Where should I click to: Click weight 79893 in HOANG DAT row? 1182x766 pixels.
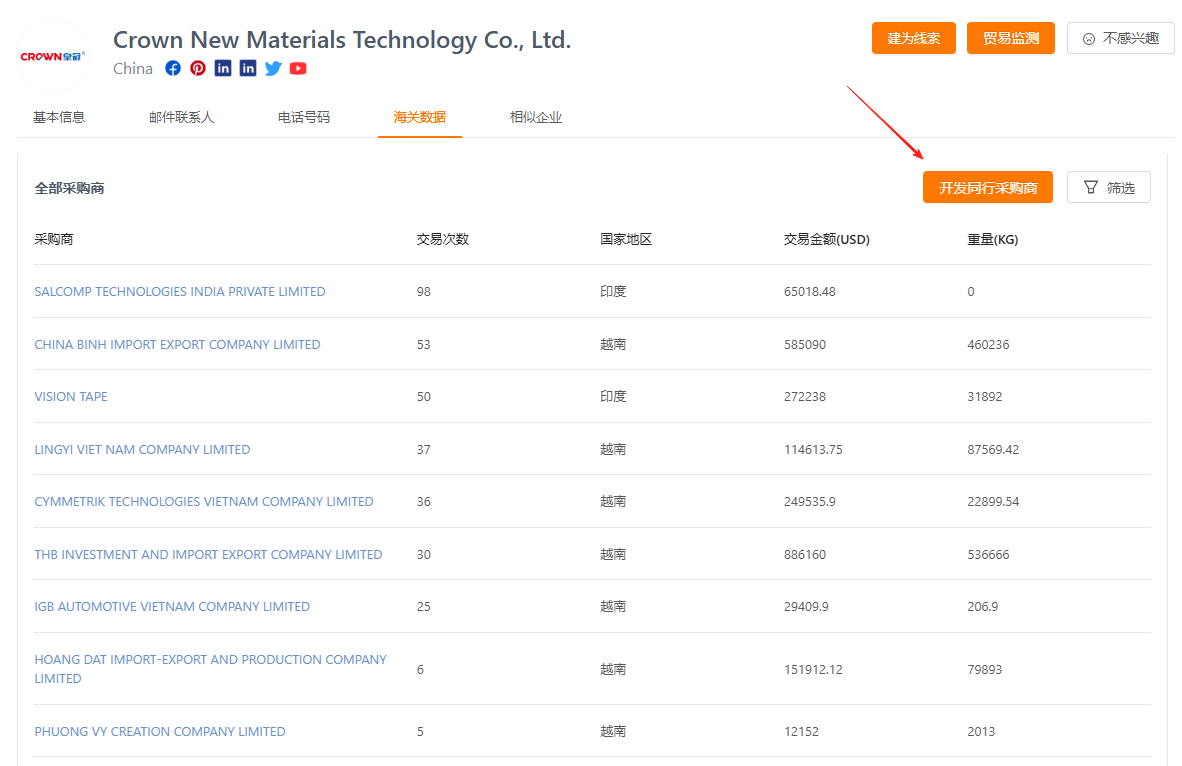point(984,669)
